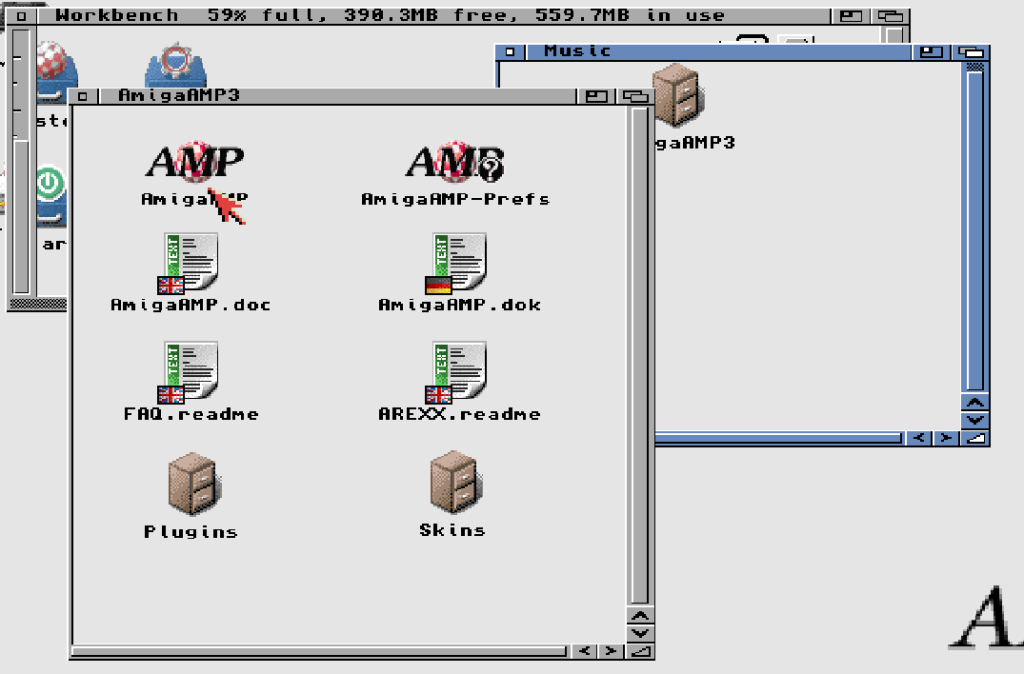Toggle zoom gadget on AmigaAMP3 window
Image resolution: width=1024 pixels, height=674 pixels.
point(597,96)
